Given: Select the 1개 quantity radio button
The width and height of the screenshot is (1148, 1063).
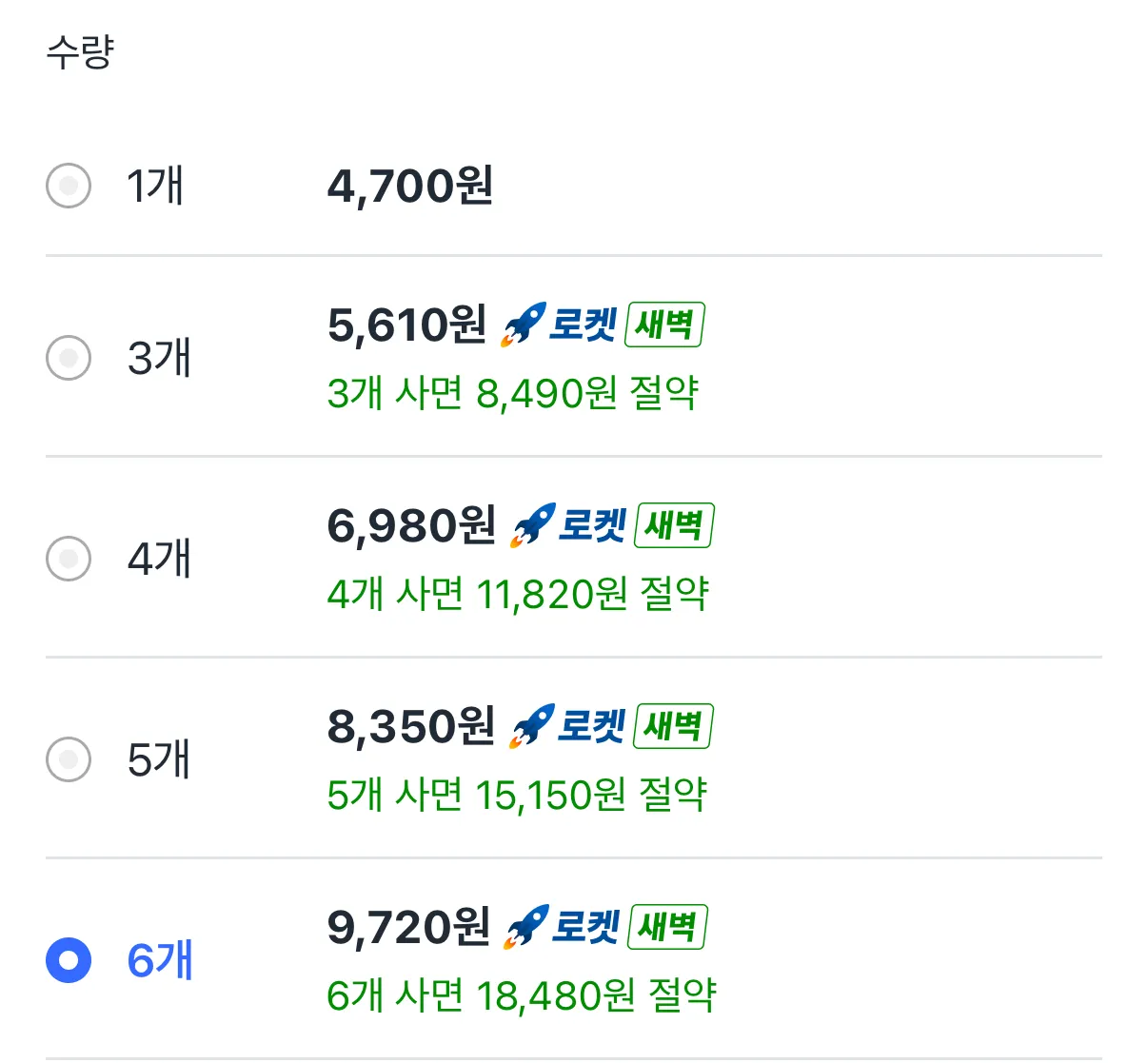Looking at the screenshot, I should pyautogui.click(x=69, y=186).
